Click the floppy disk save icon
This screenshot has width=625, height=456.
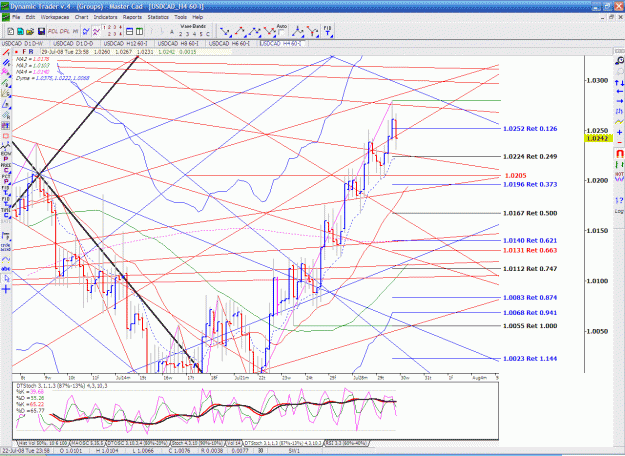click(x=41, y=31)
